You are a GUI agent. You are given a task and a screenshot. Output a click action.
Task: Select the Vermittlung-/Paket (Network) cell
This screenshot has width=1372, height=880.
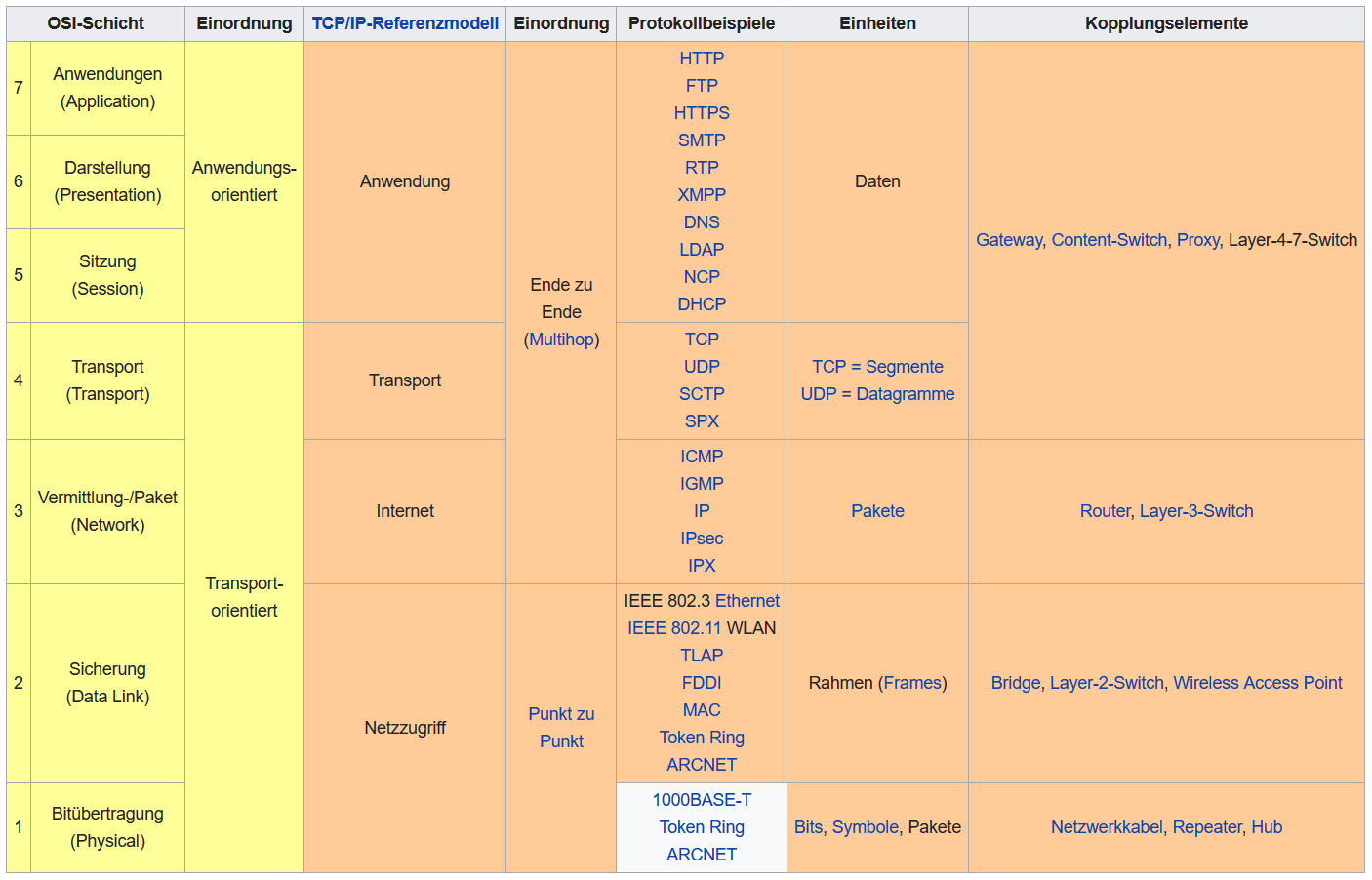107,511
